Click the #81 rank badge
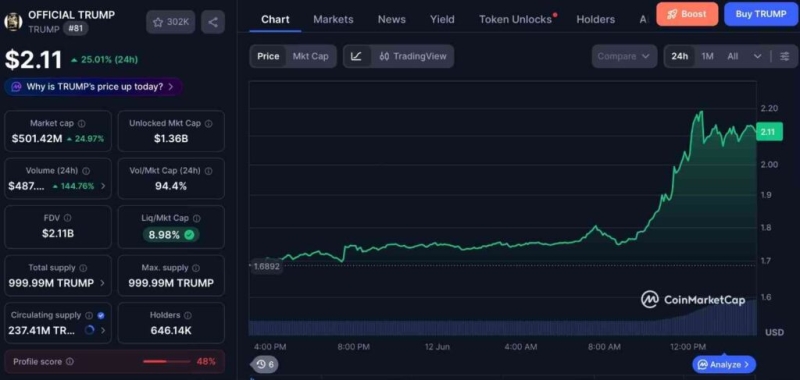800x380 pixels. click(x=76, y=29)
